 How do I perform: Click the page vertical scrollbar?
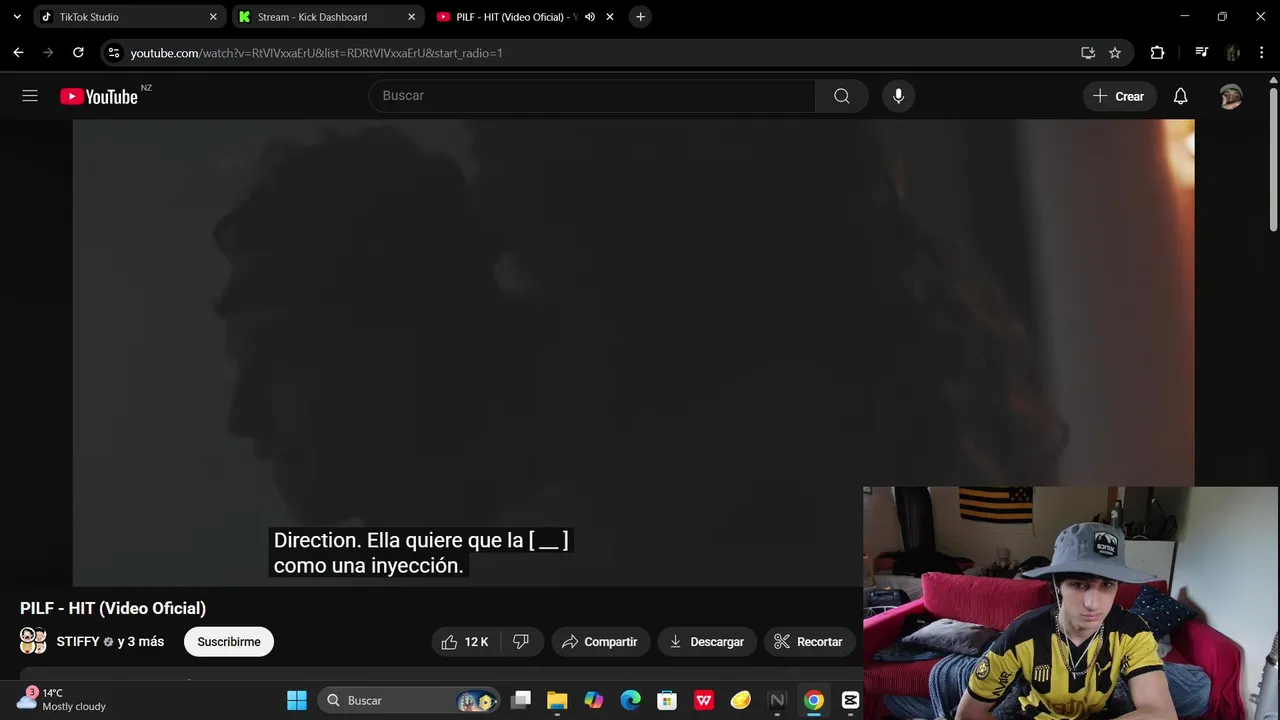pos(1273,160)
